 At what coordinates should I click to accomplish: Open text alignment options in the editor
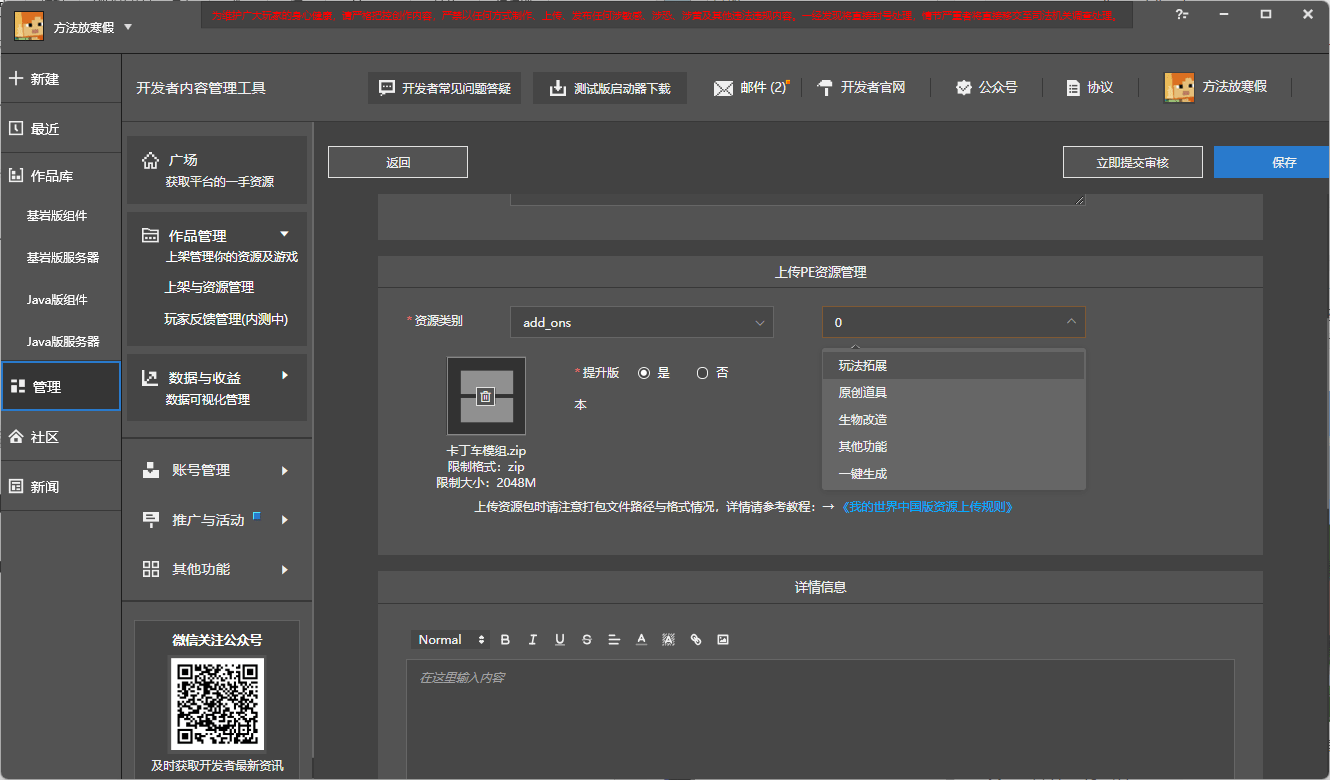pos(614,640)
